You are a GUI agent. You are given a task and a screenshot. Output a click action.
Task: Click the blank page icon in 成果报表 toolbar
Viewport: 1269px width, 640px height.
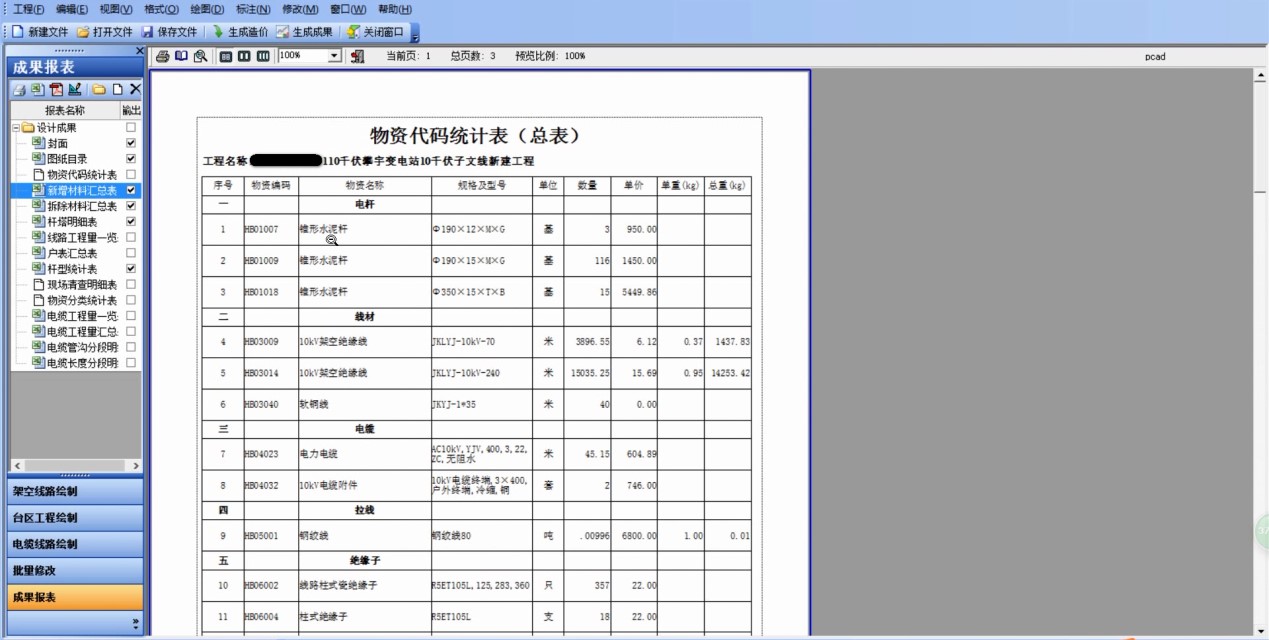coord(118,90)
